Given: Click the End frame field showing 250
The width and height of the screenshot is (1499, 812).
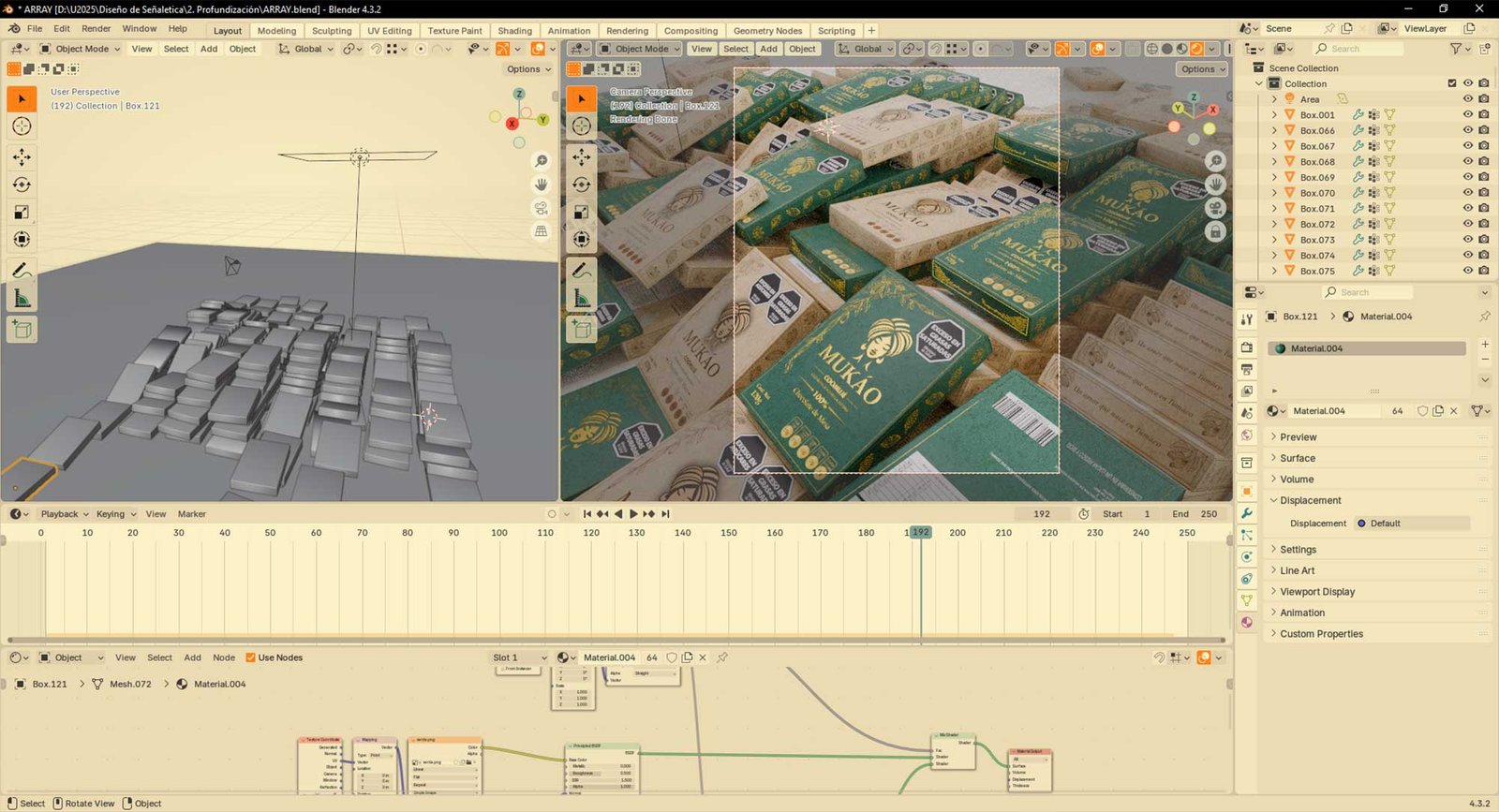Looking at the screenshot, I should click(1195, 514).
